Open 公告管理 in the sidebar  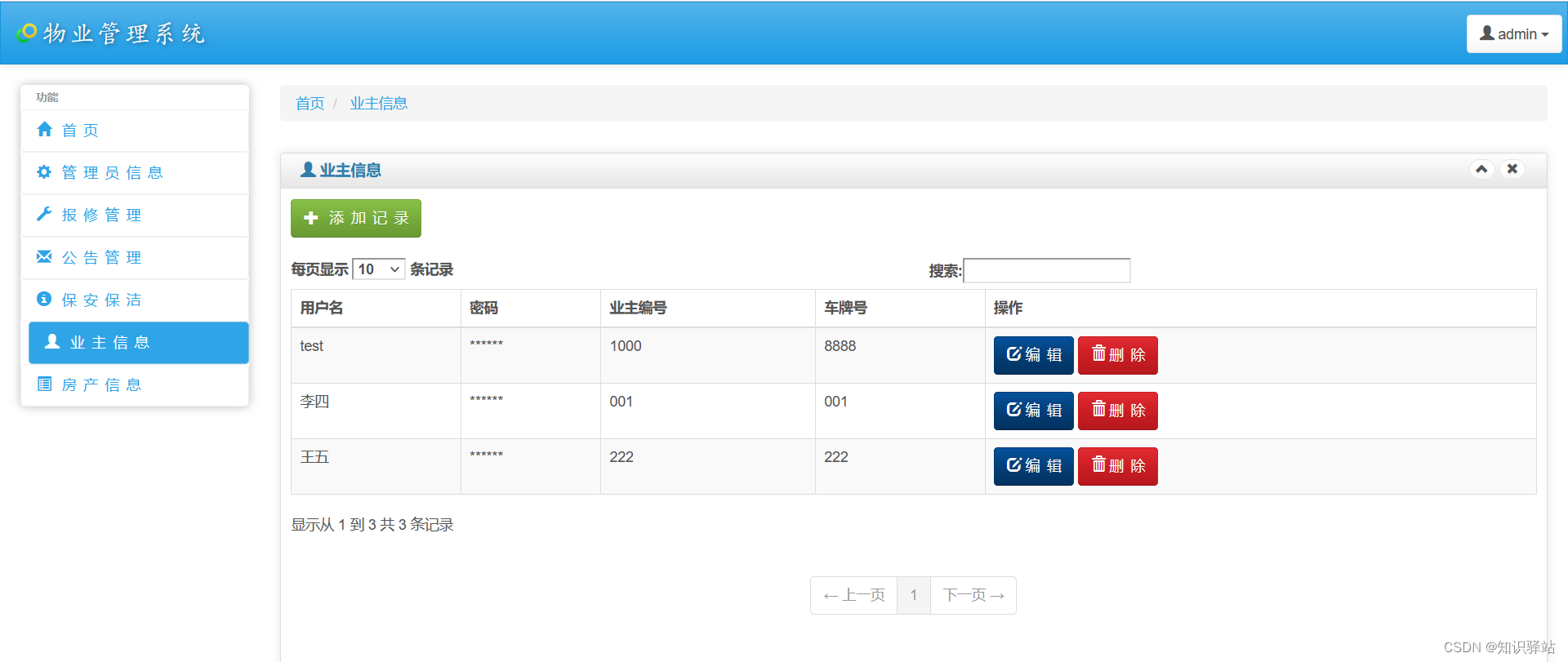click(135, 258)
